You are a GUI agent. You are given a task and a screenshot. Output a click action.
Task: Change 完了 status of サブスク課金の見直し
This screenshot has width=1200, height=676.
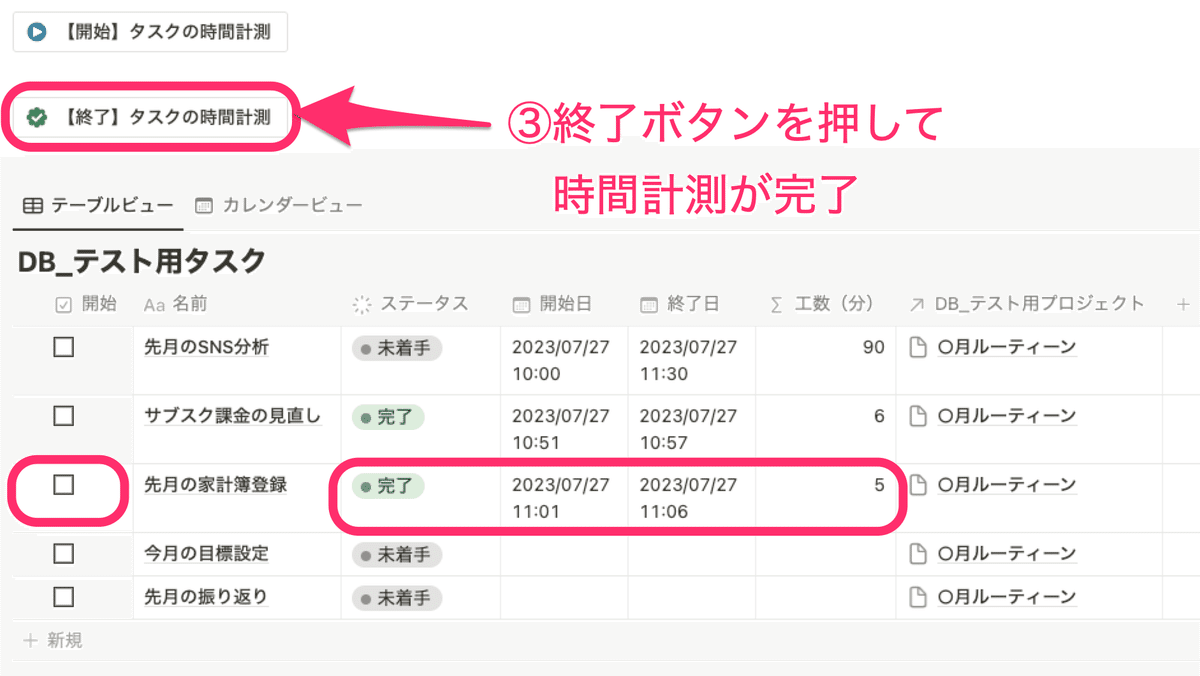tap(388, 417)
